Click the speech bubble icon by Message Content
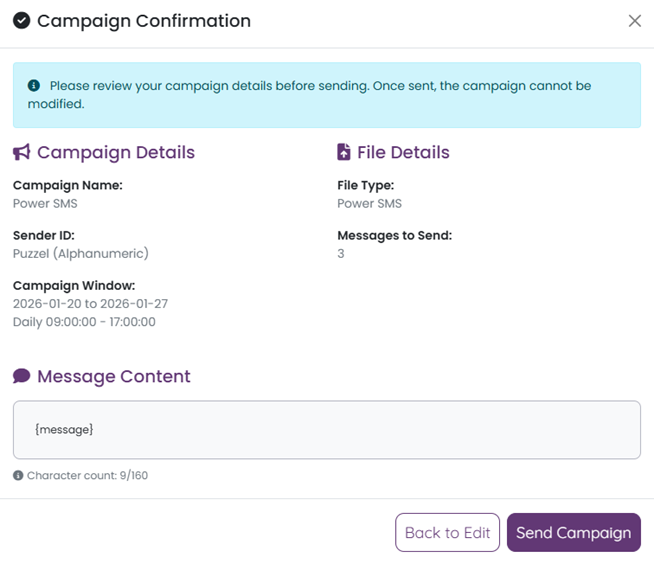 [x=22, y=377]
